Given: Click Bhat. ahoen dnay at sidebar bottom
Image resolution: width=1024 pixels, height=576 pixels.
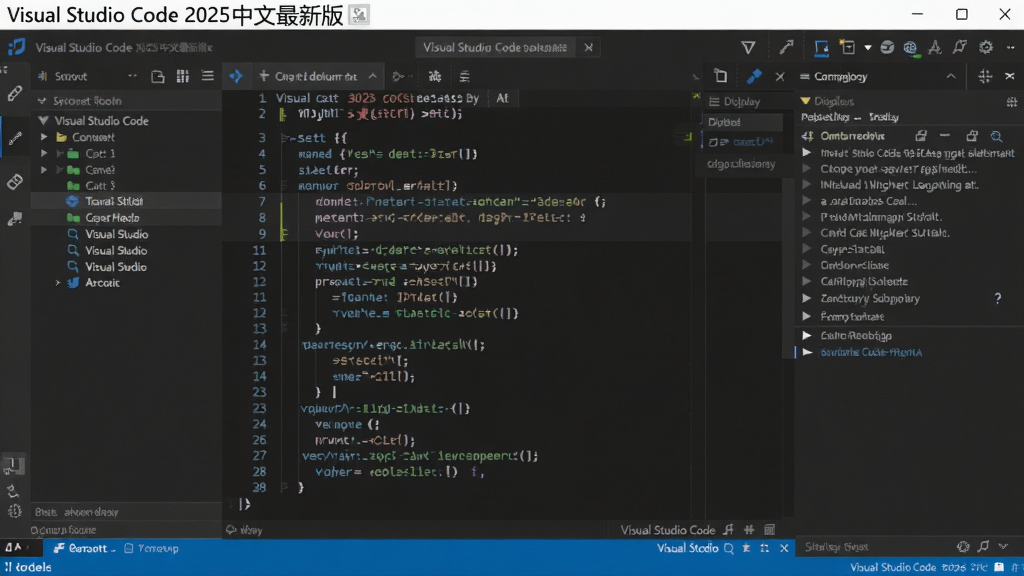Looking at the screenshot, I should click(x=77, y=512).
